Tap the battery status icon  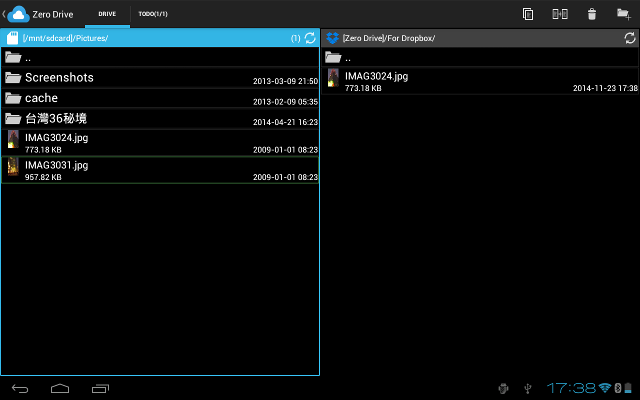point(628,388)
